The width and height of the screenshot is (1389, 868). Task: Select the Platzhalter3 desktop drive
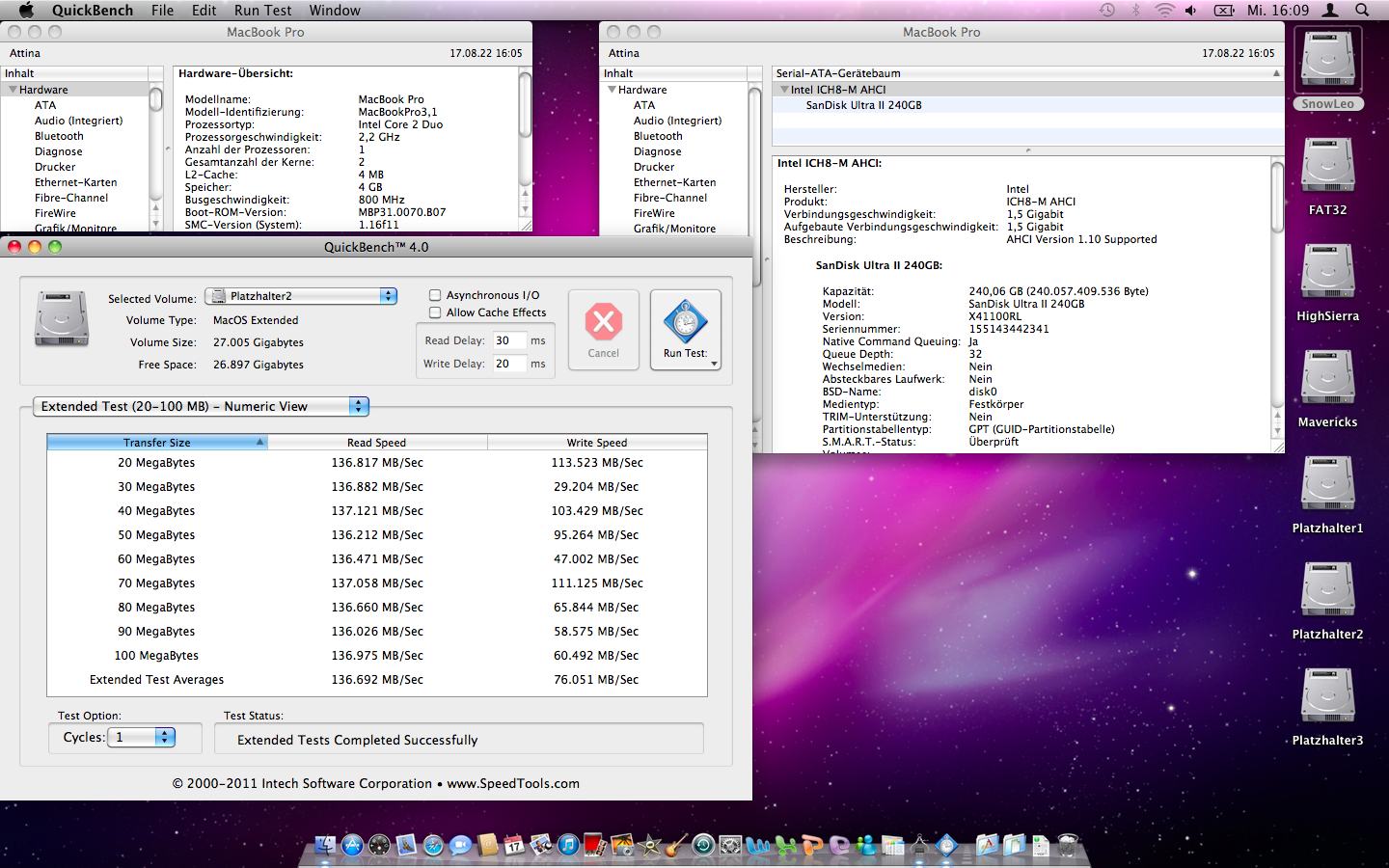[x=1328, y=696]
